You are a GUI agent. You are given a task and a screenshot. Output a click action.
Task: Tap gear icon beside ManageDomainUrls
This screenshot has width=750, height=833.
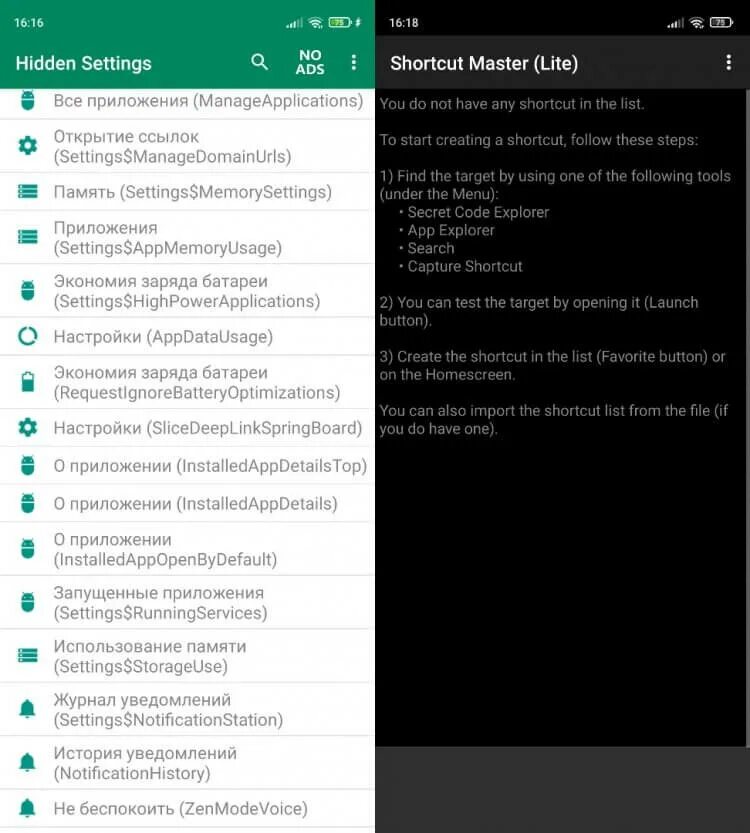point(28,145)
